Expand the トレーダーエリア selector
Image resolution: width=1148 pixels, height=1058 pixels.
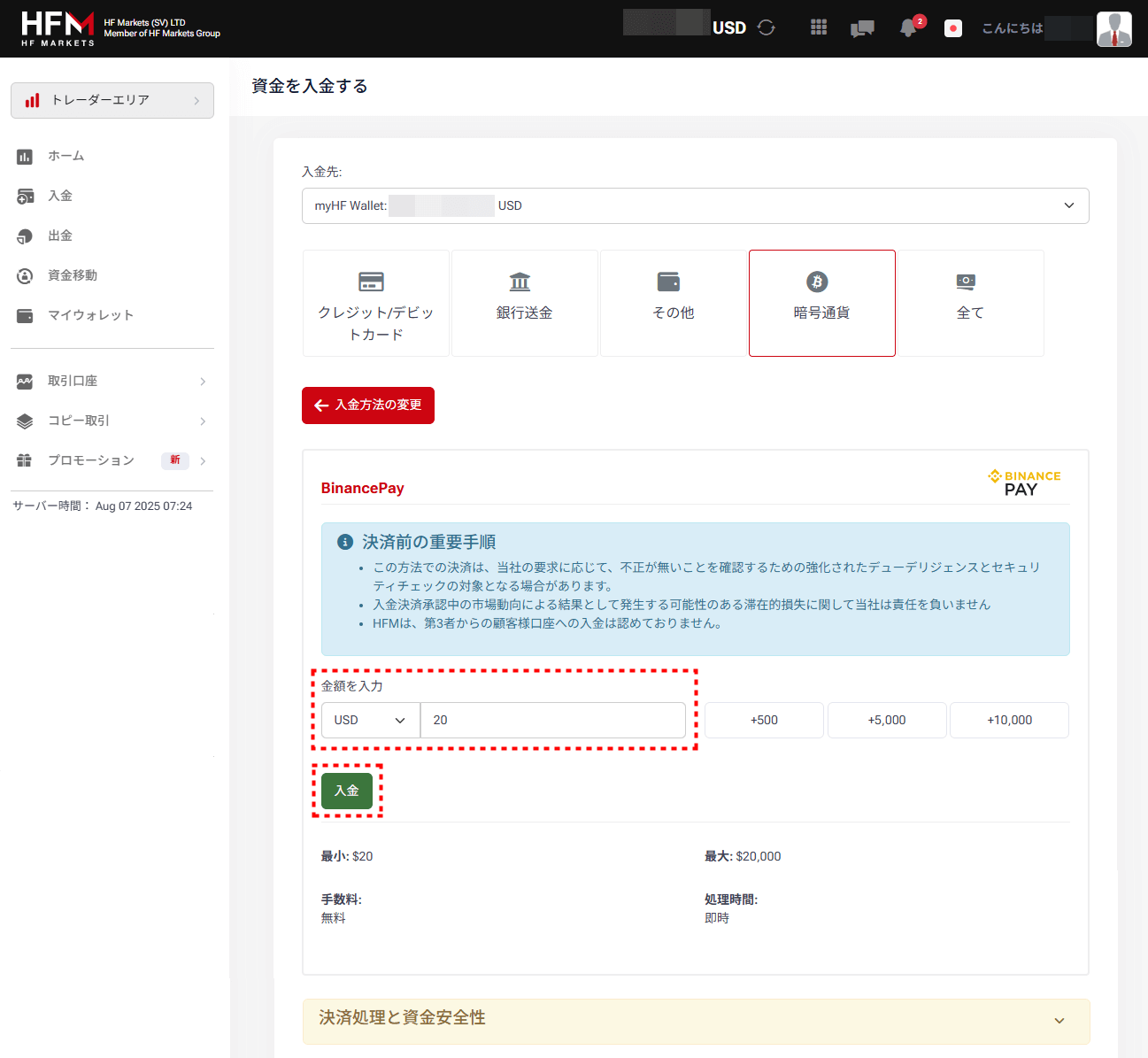[112, 100]
